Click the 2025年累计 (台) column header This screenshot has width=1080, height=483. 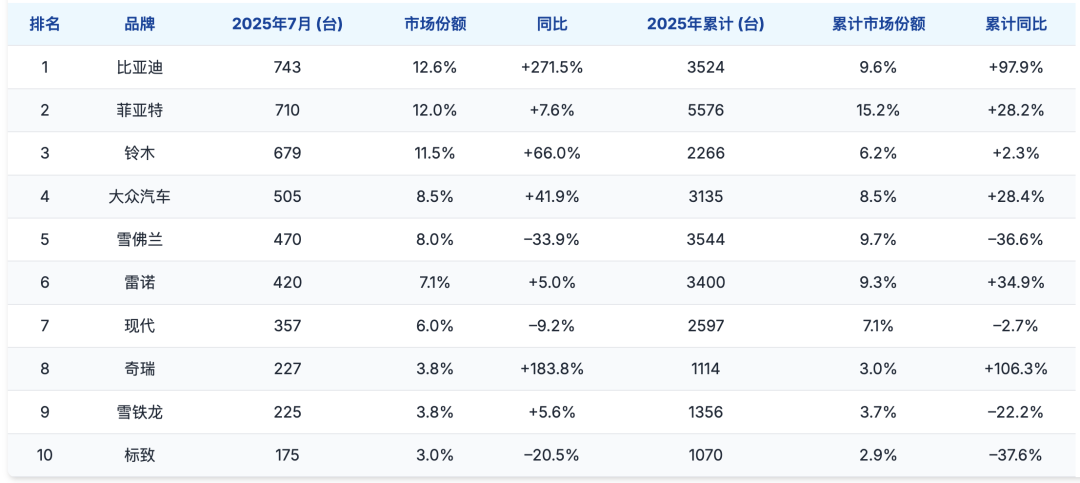(706, 24)
